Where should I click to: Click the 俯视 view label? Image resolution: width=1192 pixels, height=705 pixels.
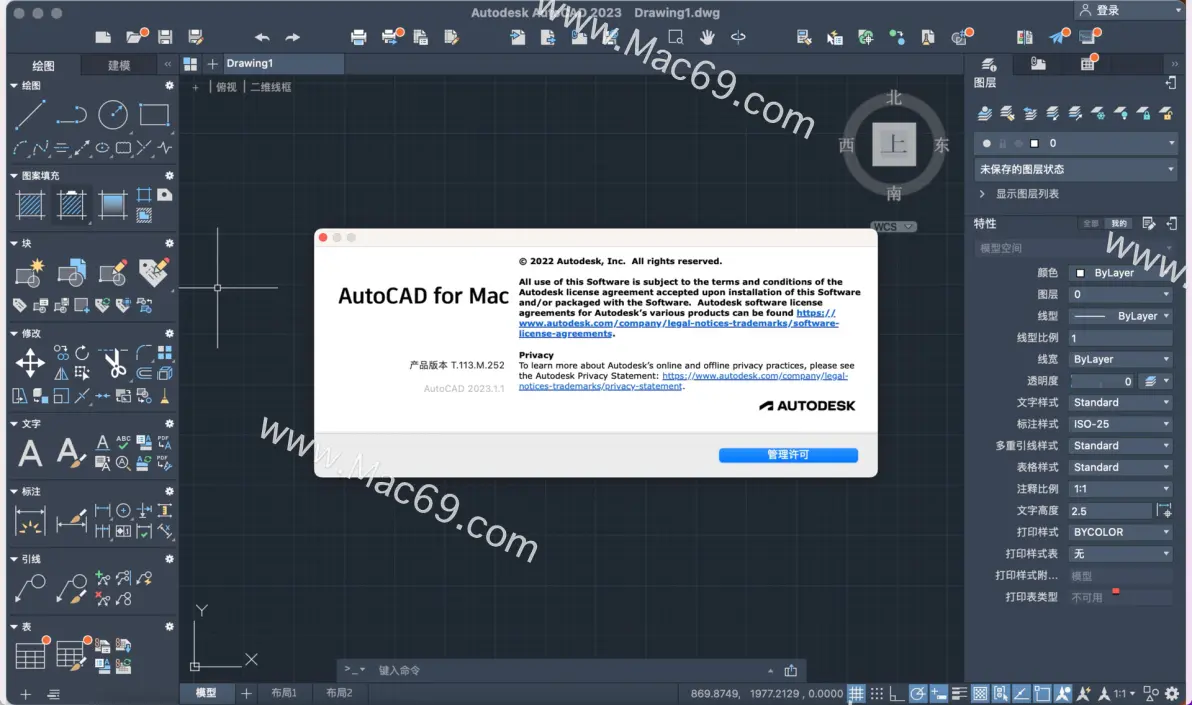(226, 87)
